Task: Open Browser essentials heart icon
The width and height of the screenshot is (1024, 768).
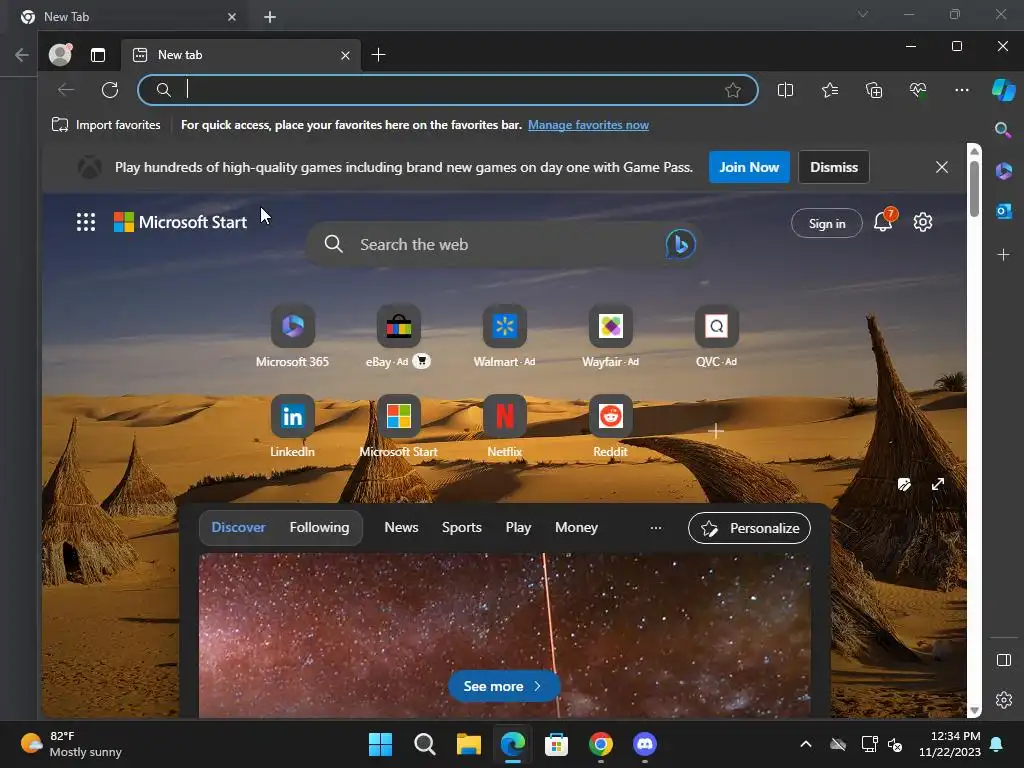Action: [x=918, y=90]
